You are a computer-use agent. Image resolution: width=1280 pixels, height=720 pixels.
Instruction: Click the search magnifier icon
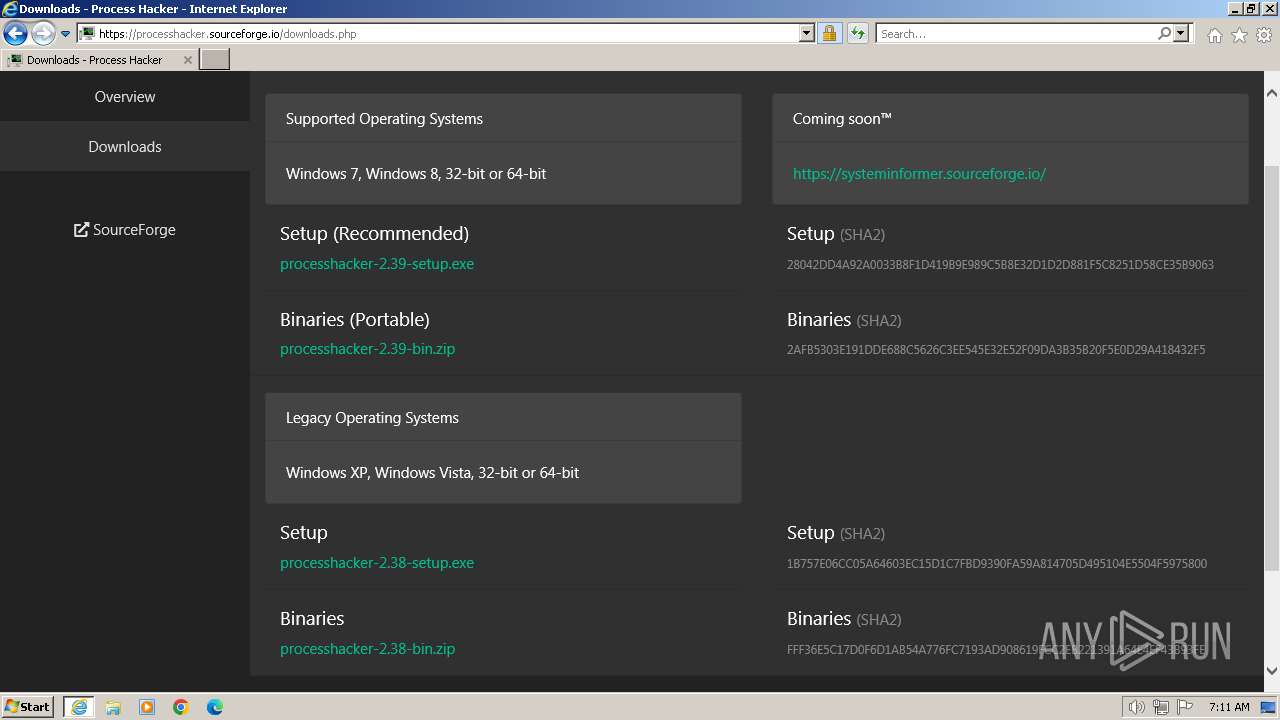[x=1164, y=33]
